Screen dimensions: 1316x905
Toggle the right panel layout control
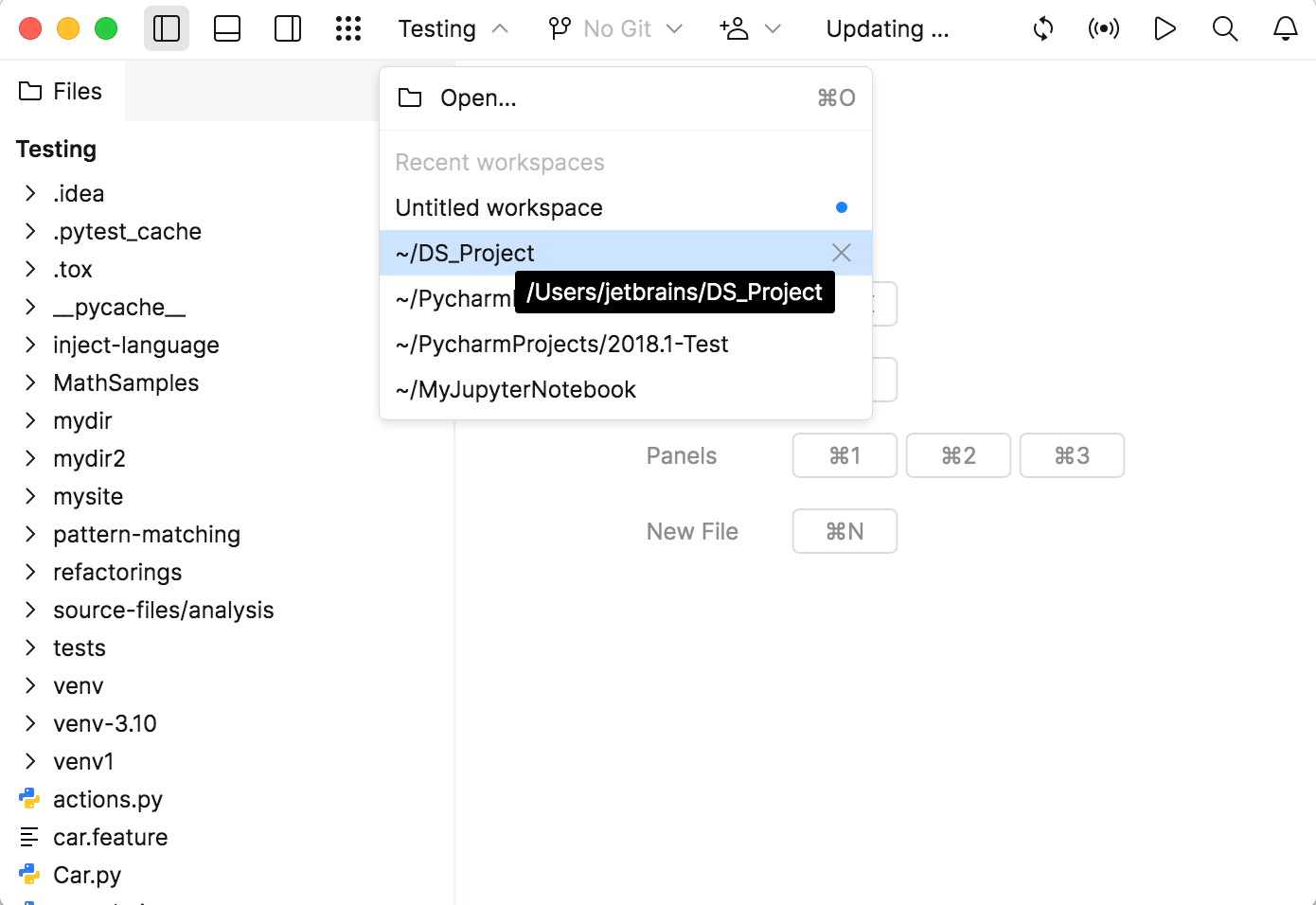pos(287,28)
